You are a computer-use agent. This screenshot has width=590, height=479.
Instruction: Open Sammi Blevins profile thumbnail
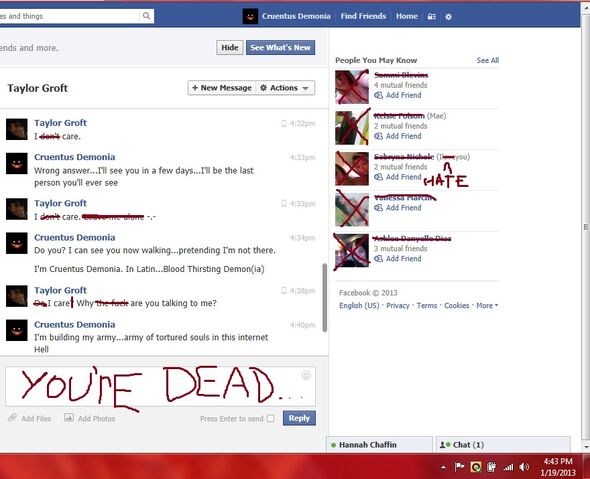click(352, 87)
